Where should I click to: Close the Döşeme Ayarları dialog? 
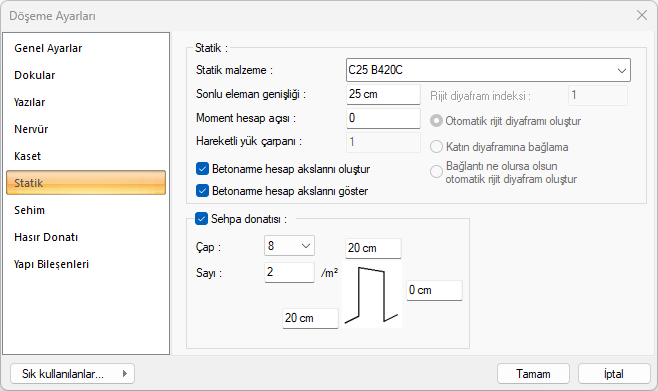coord(642,16)
